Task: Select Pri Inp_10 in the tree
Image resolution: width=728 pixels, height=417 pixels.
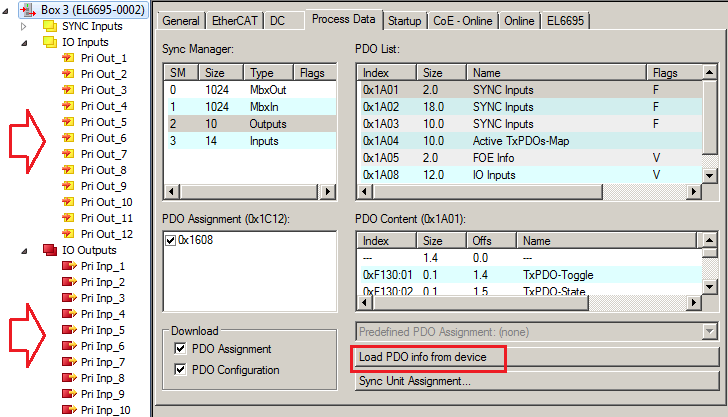Action: [105, 410]
